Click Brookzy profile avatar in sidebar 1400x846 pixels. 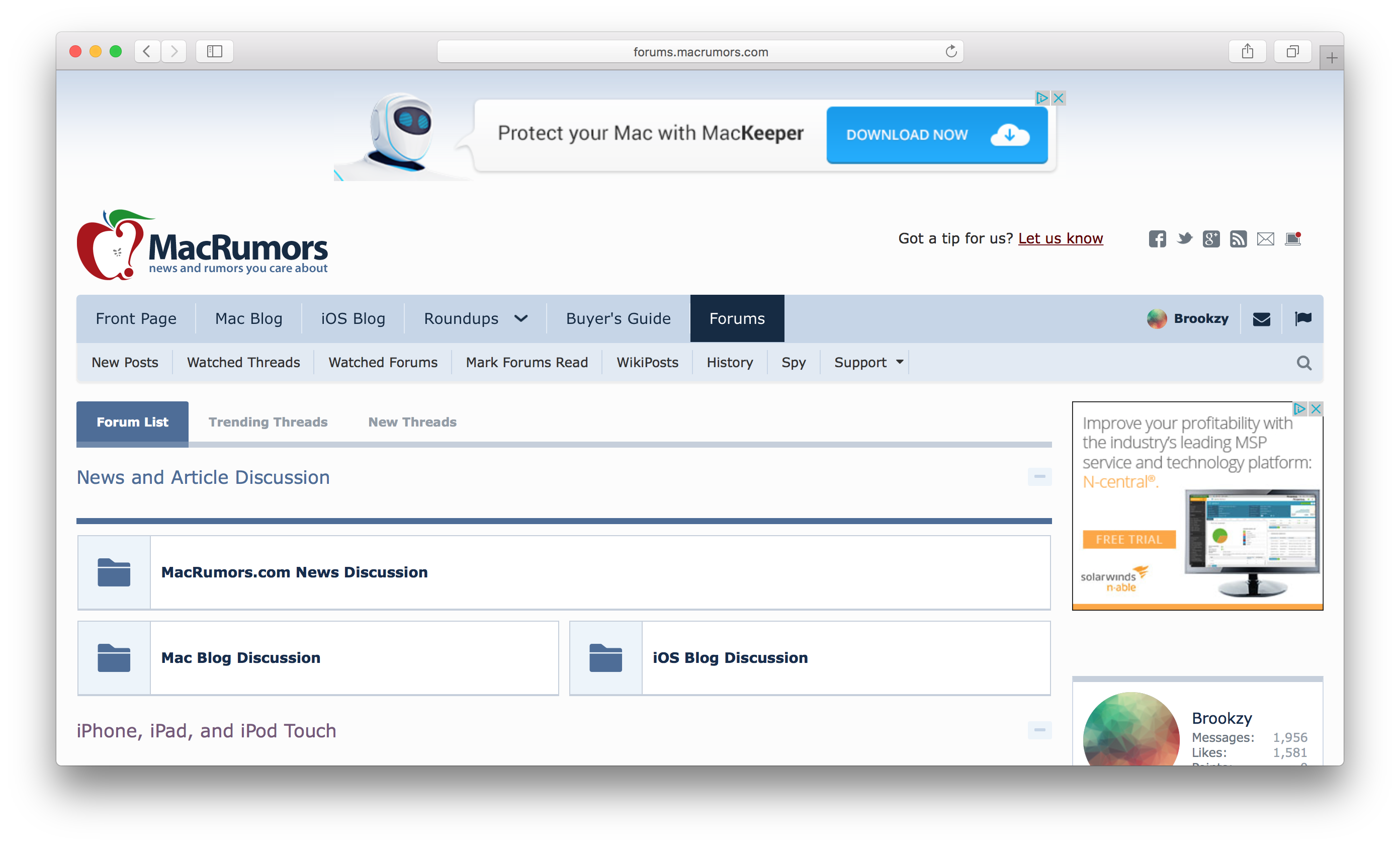pos(1130,729)
